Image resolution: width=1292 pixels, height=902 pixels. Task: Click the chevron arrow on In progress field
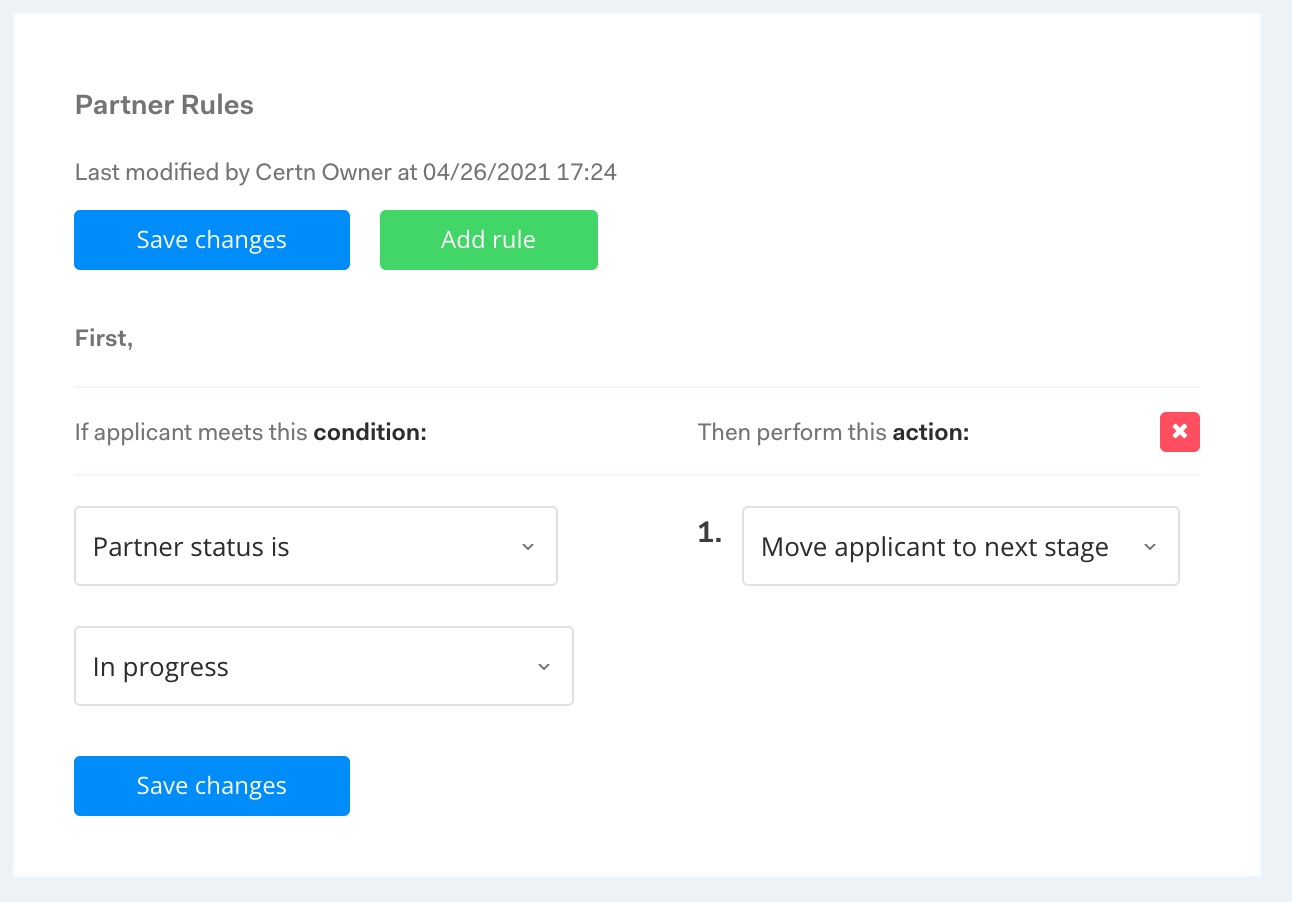pos(544,667)
